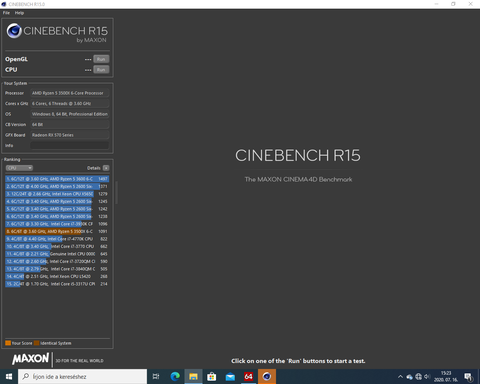Viewport: 480px width, 384px height.
Task: Select rank 4 entry scoring 1245
Action: pos(57,201)
